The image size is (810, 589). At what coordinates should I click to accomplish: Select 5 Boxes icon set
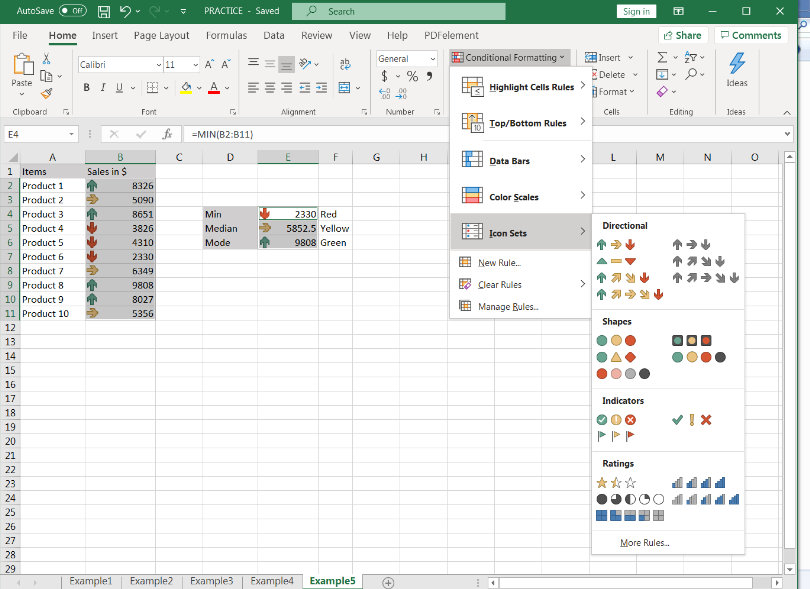tap(630, 516)
